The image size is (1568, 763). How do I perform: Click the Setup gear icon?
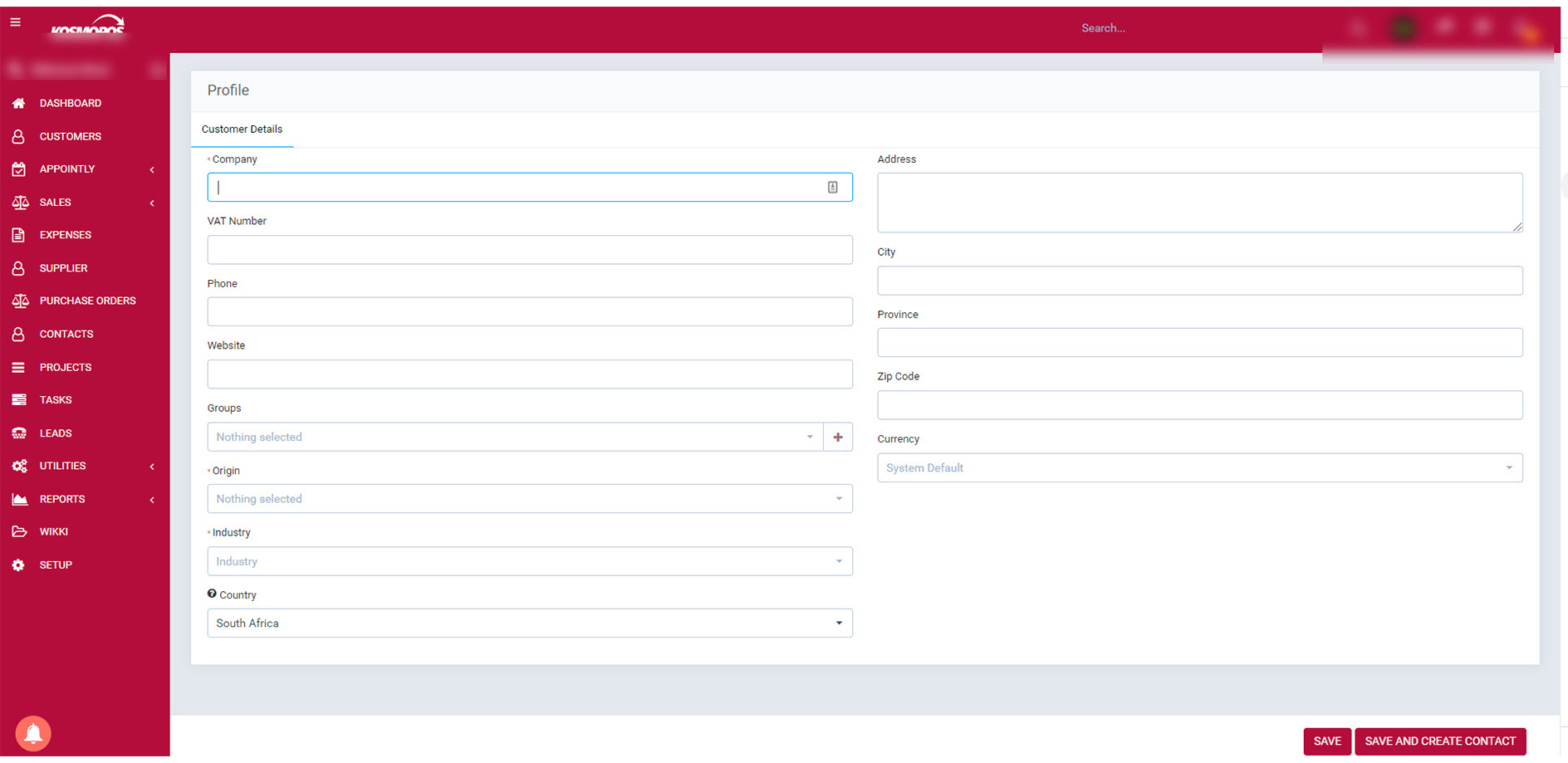18,565
